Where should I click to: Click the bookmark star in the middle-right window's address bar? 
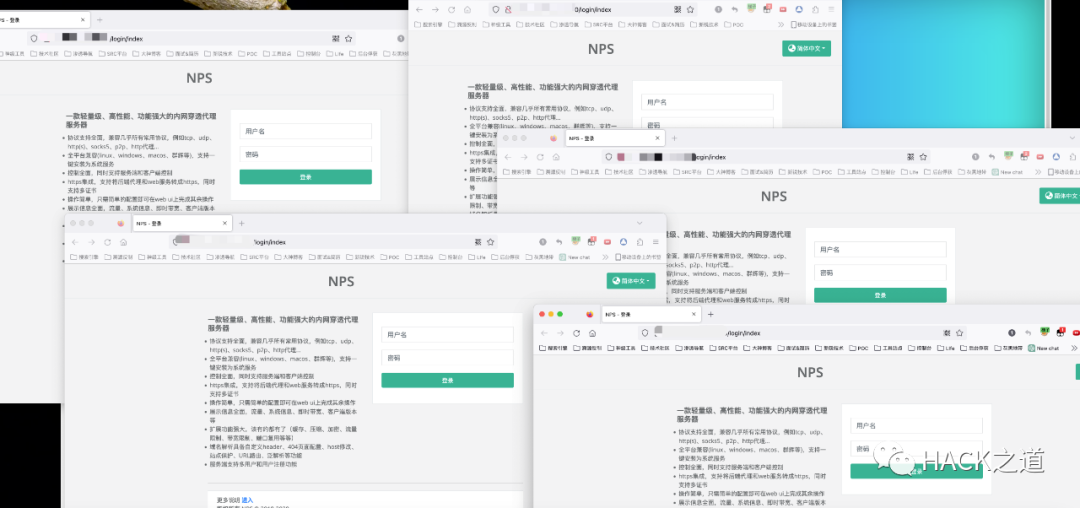[x=924, y=157]
